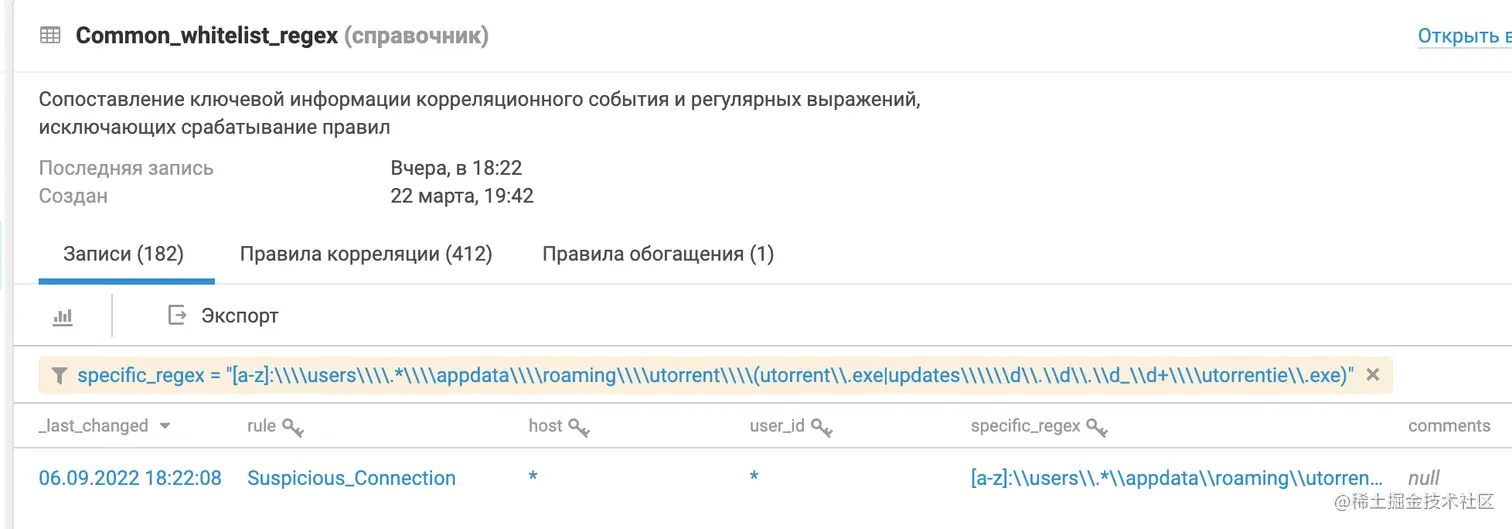The height and width of the screenshot is (529, 1512).
Task: Click the Экспорт export icon
Action: pos(177,316)
